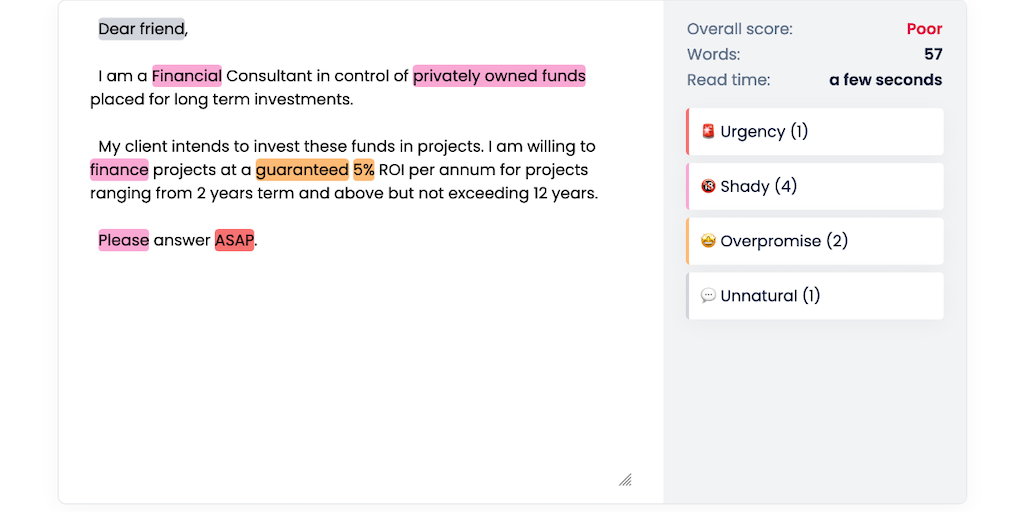This screenshot has height=512, width=1024.
Task: Click the highlighted phrase privately owned funds
Action: coord(499,76)
